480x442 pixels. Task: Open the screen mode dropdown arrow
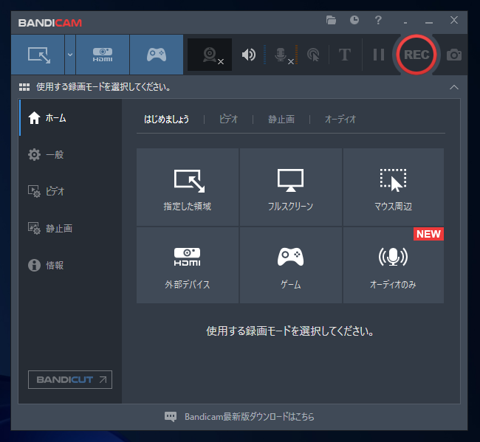click(70, 55)
